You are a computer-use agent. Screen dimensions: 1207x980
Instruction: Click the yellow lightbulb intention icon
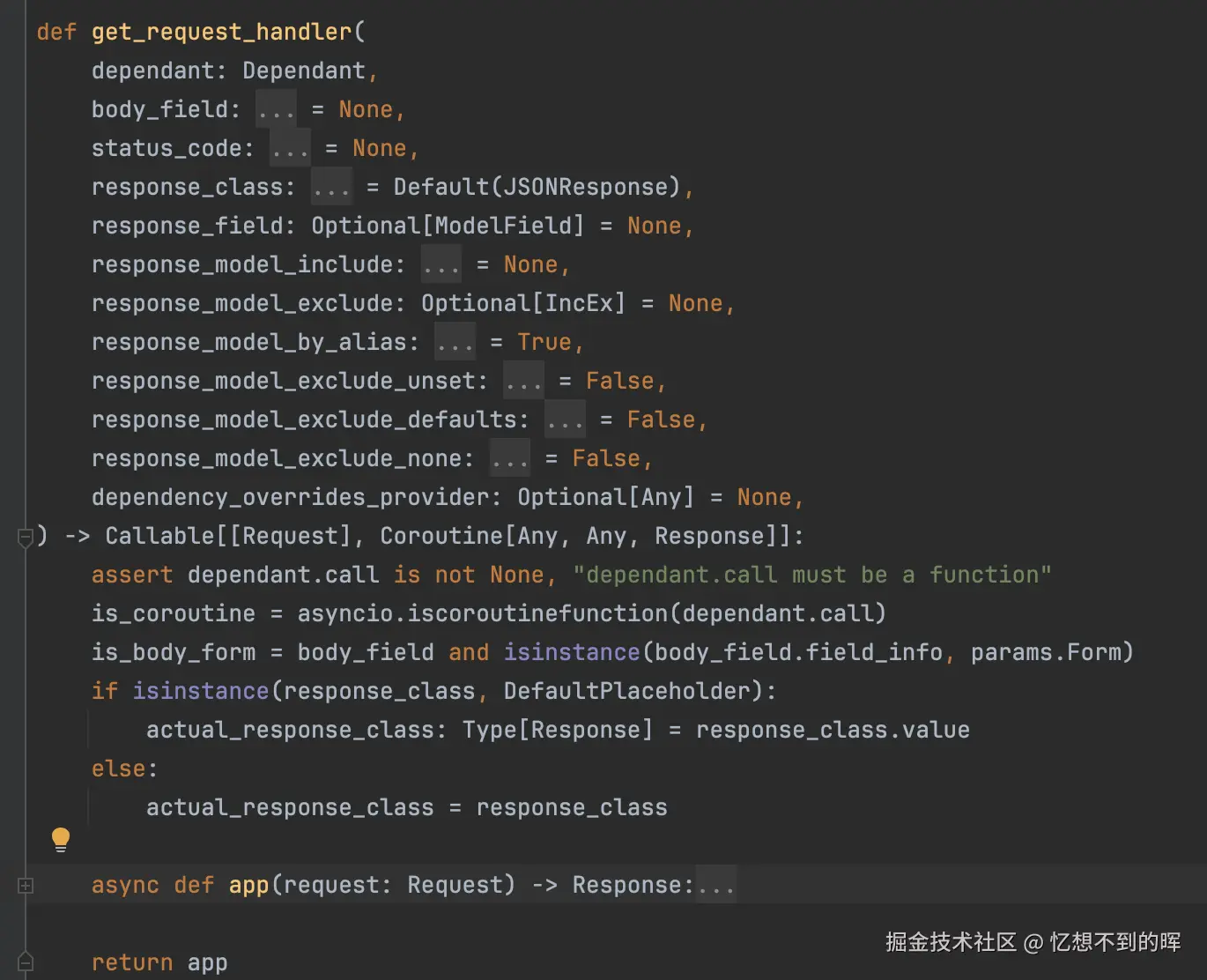[x=61, y=839]
